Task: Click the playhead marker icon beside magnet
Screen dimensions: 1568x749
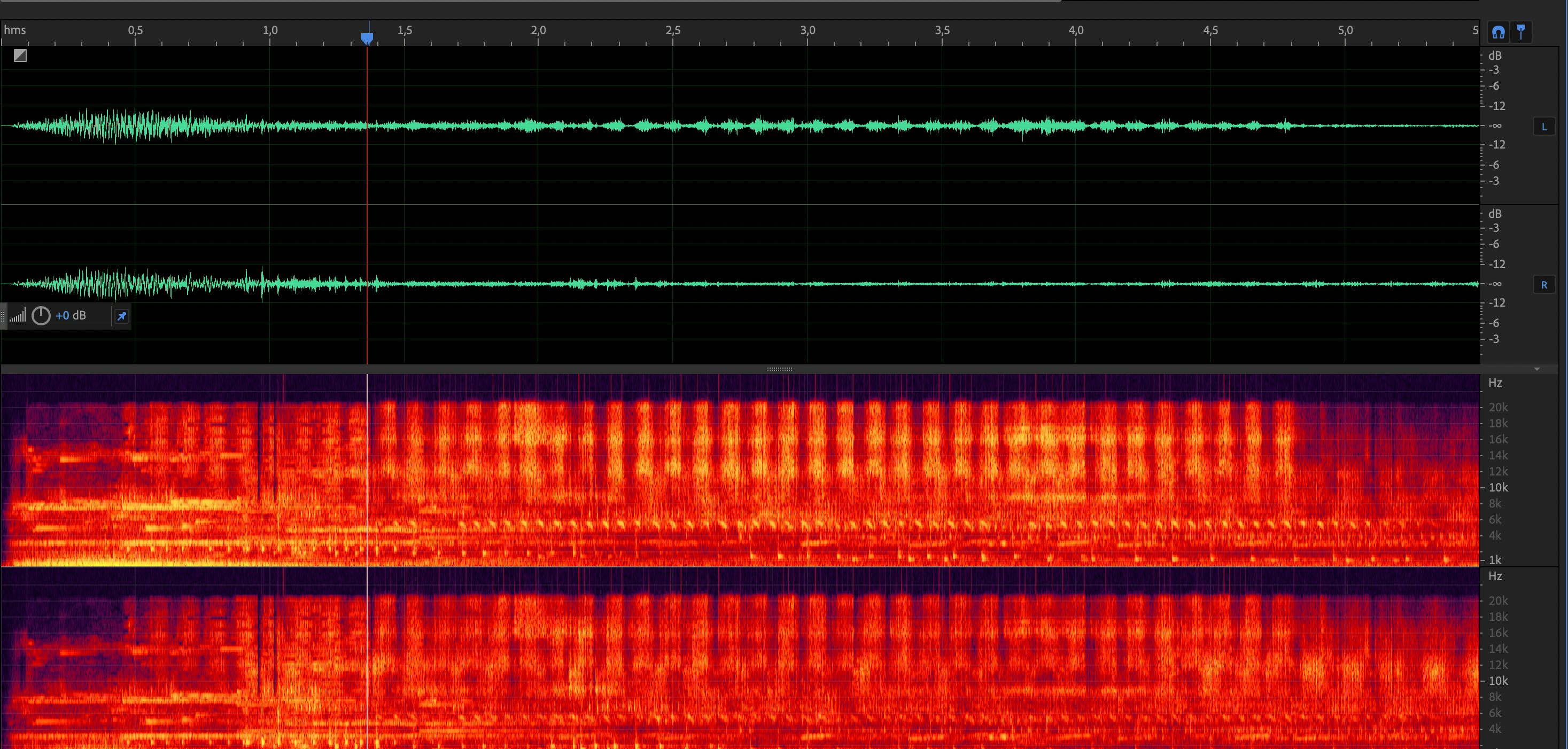Action: [1521, 32]
